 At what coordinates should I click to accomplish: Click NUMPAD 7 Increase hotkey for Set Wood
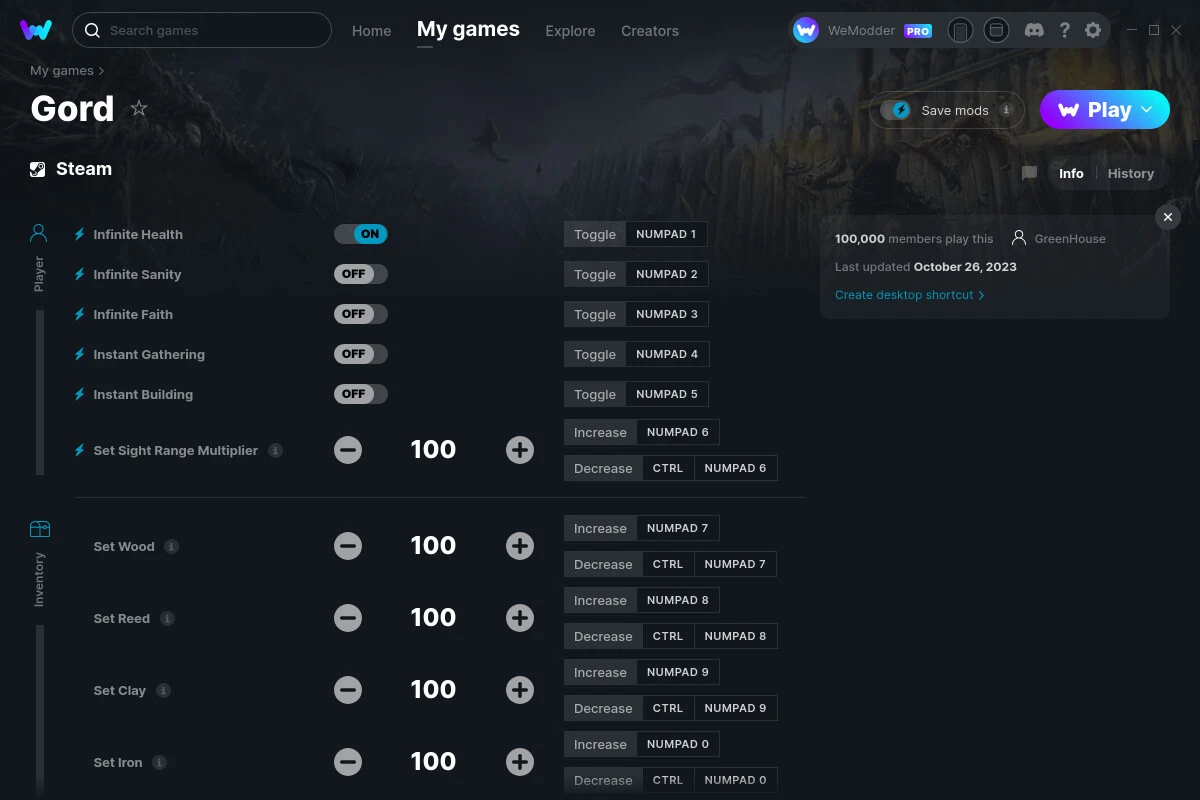pyautogui.click(x=678, y=528)
